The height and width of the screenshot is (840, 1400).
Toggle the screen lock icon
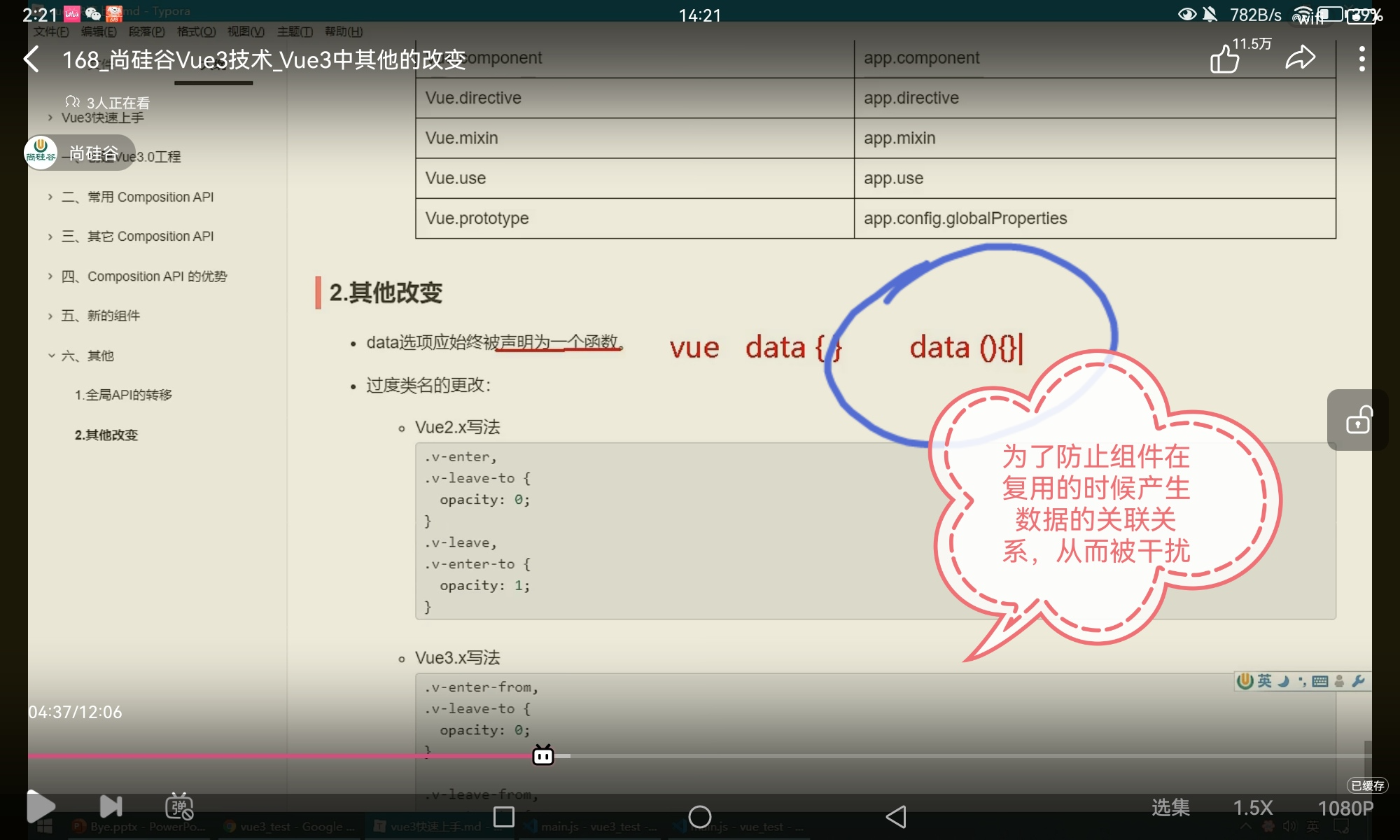tap(1358, 420)
